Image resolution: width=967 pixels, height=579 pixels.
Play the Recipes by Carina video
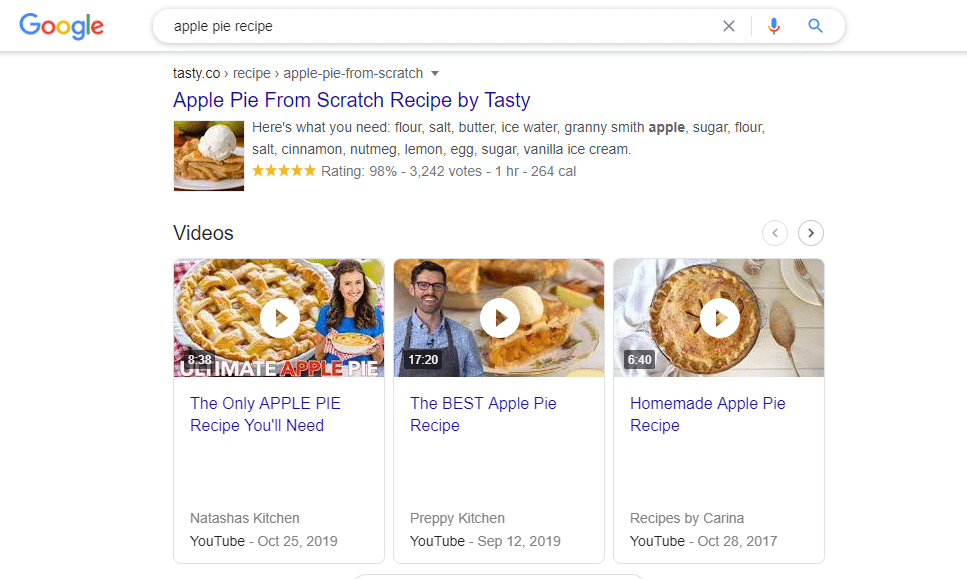click(x=719, y=318)
